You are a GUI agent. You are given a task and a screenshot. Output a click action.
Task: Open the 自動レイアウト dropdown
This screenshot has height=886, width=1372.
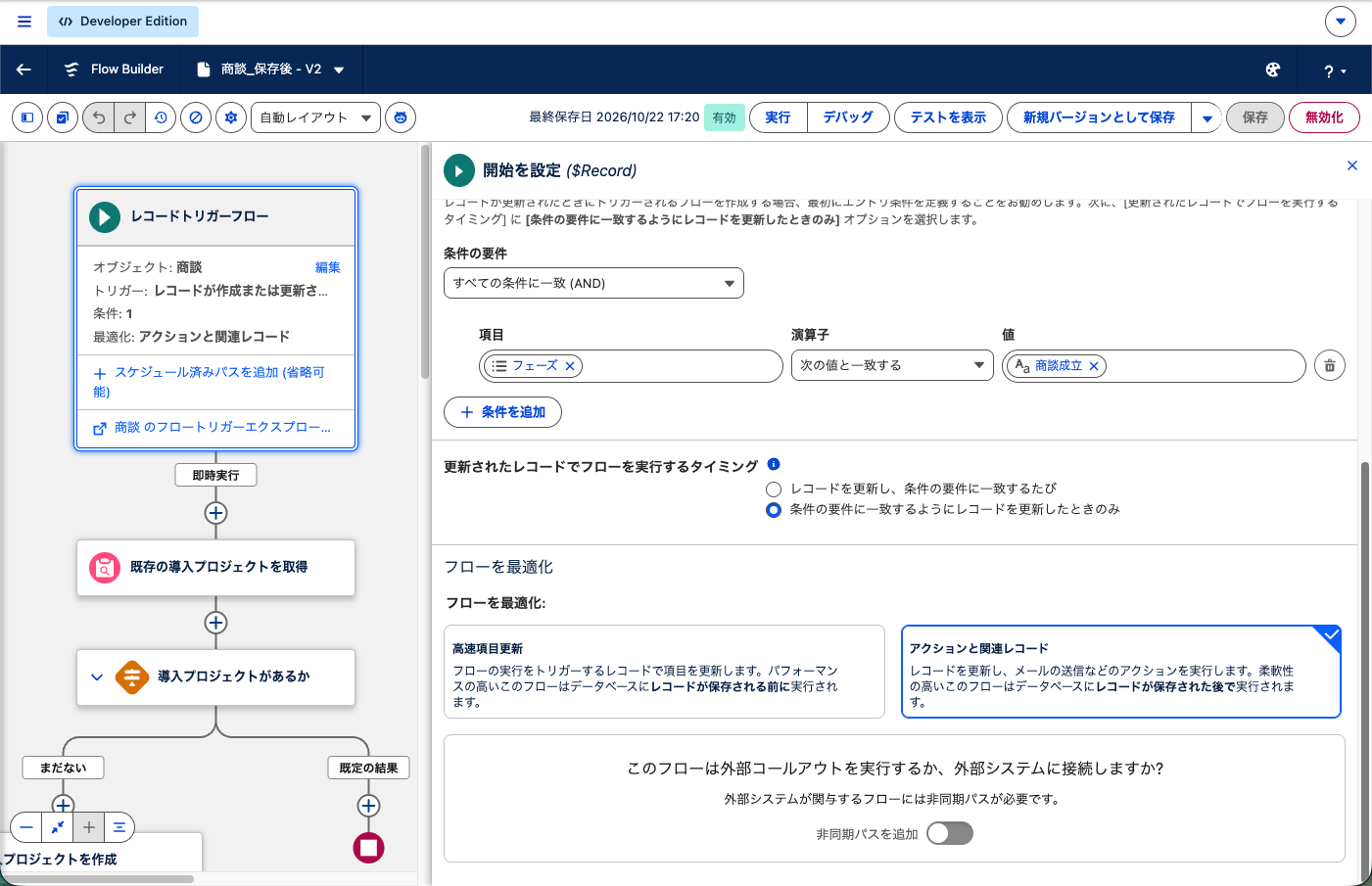point(316,117)
